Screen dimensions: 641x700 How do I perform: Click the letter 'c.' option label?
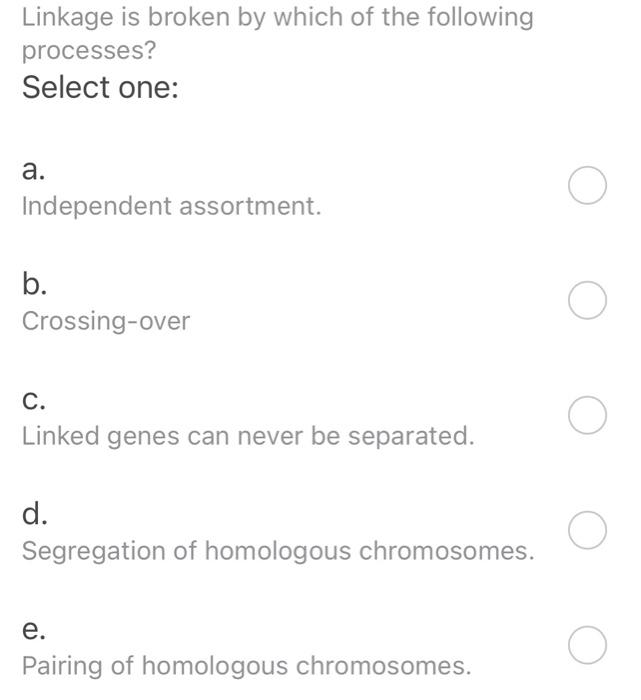point(33,400)
